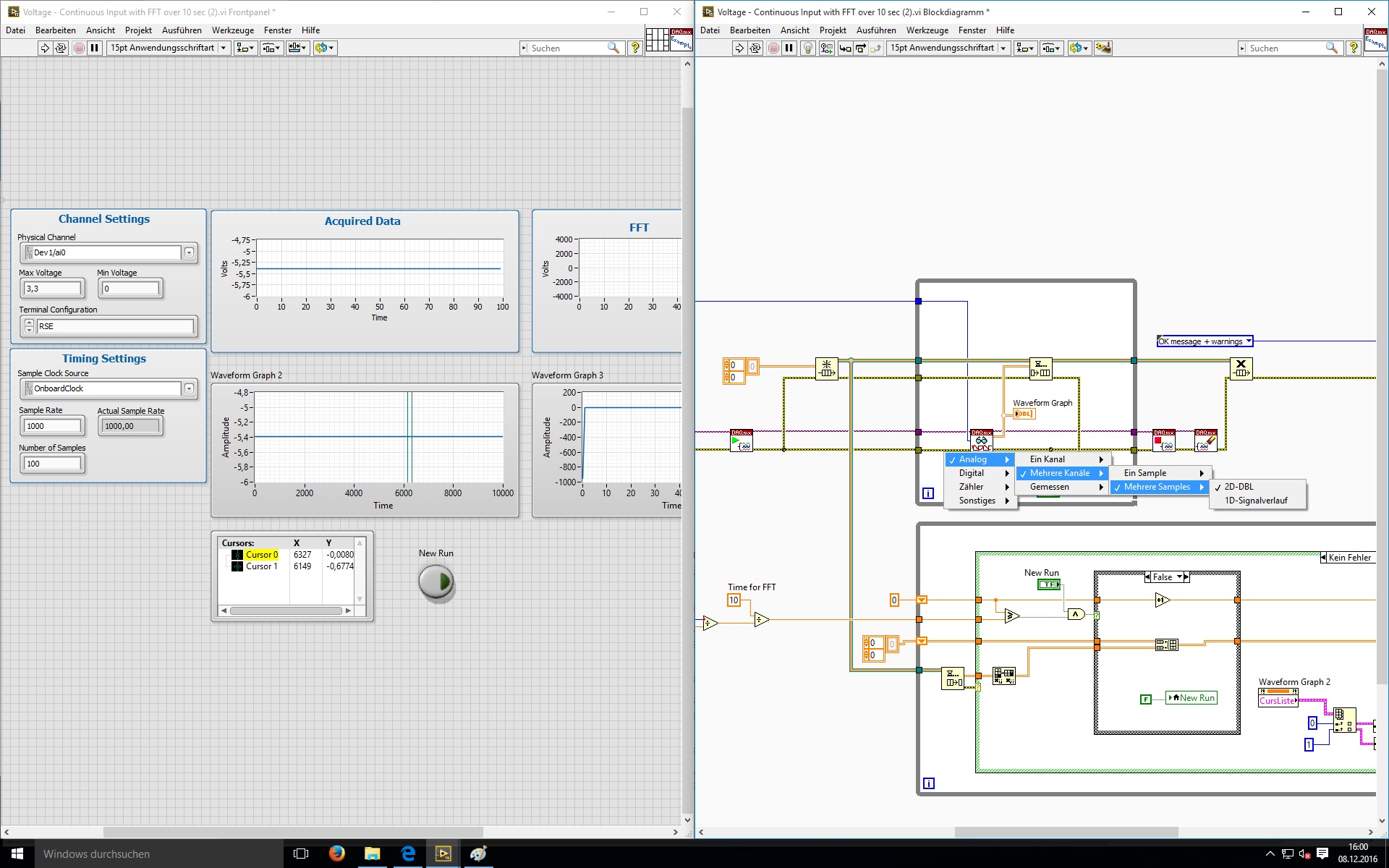
Task: Click DAQmx Read node in while loop
Action: tap(981, 440)
